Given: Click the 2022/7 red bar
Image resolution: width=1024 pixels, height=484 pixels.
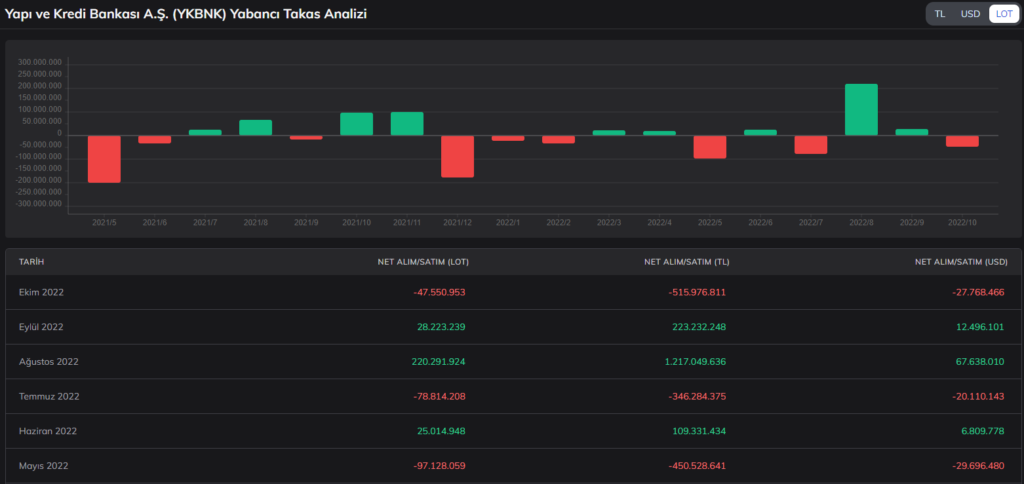Looking at the screenshot, I should 811,144.
